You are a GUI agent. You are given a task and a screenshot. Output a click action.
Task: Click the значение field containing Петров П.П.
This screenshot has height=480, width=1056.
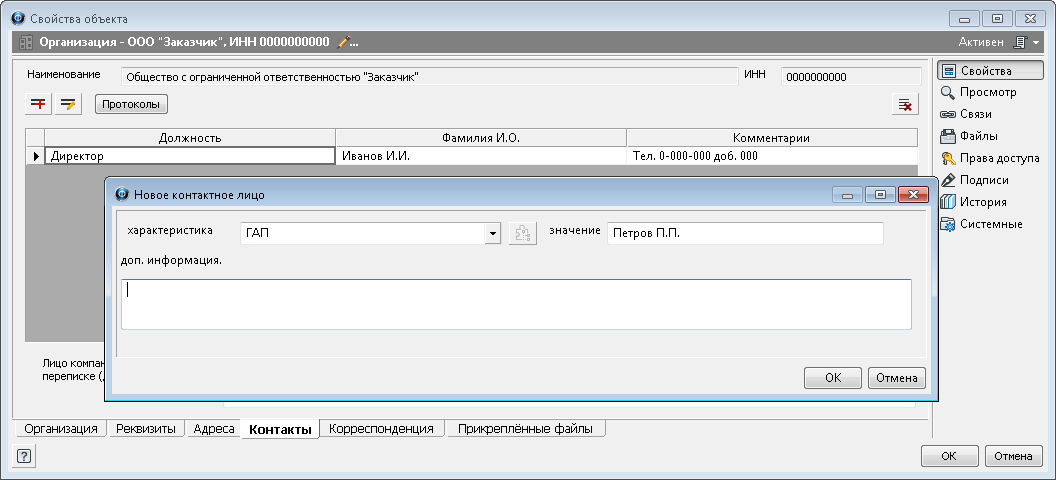(744, 233)
